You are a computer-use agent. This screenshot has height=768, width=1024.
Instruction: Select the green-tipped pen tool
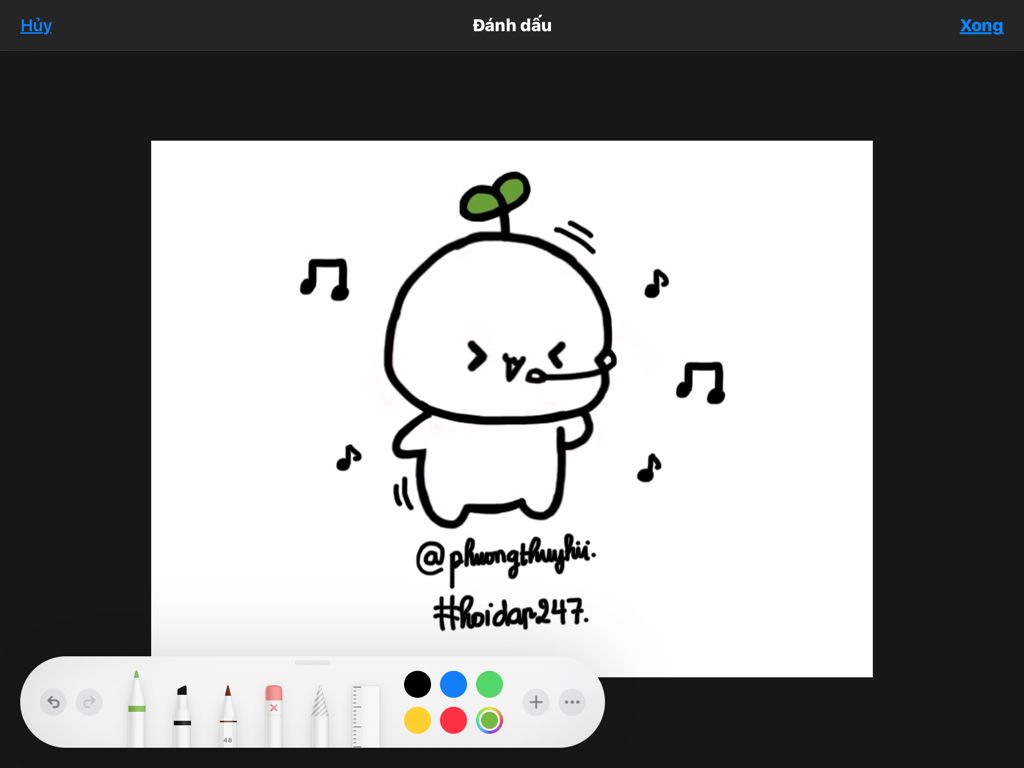tap(136, 709)
